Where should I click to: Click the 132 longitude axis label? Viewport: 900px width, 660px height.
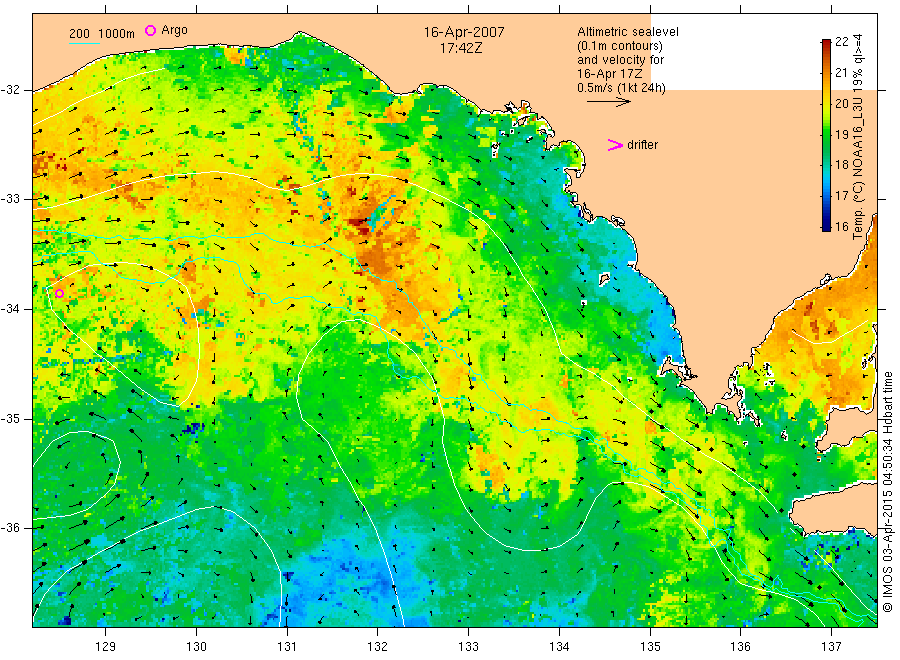378,647
